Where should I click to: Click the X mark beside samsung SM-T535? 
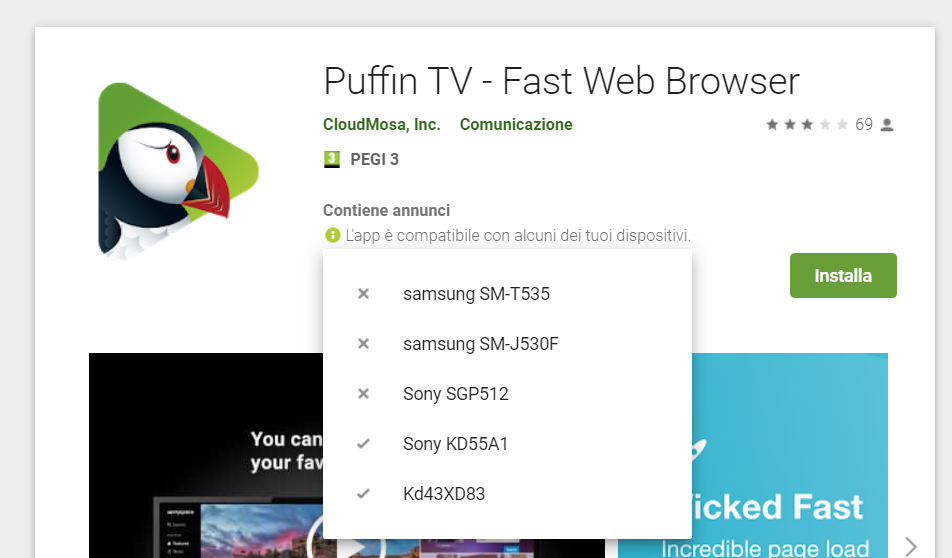point(363,294)
